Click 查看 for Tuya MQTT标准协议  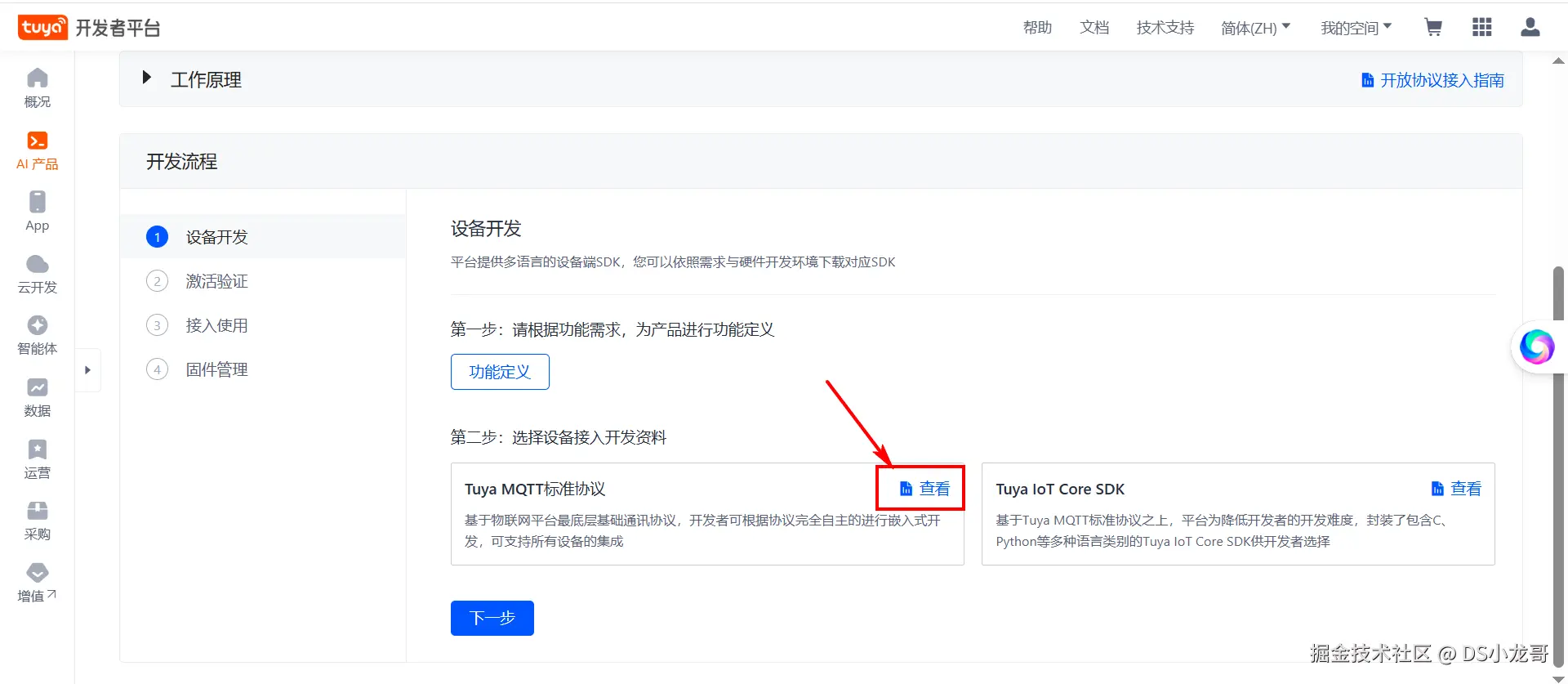(924, 489)
